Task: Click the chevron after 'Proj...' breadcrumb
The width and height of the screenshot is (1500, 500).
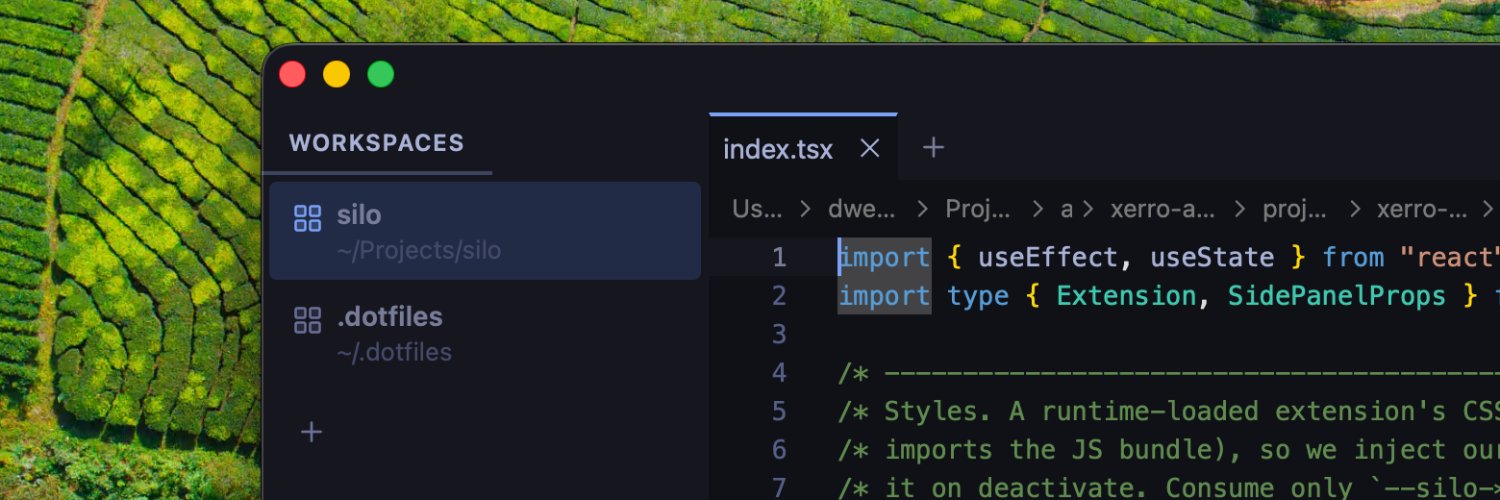Action: pyautogui.click(x=1037, y=209)
